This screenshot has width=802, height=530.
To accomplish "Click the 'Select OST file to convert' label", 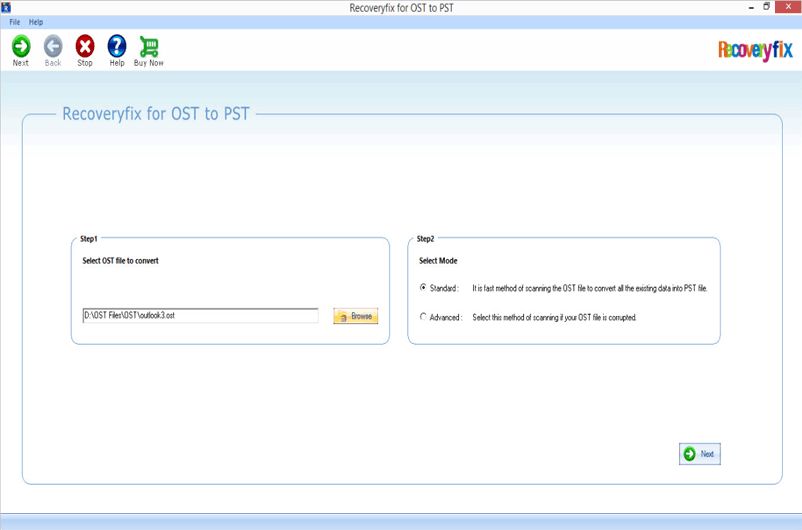I will point(121,260).
